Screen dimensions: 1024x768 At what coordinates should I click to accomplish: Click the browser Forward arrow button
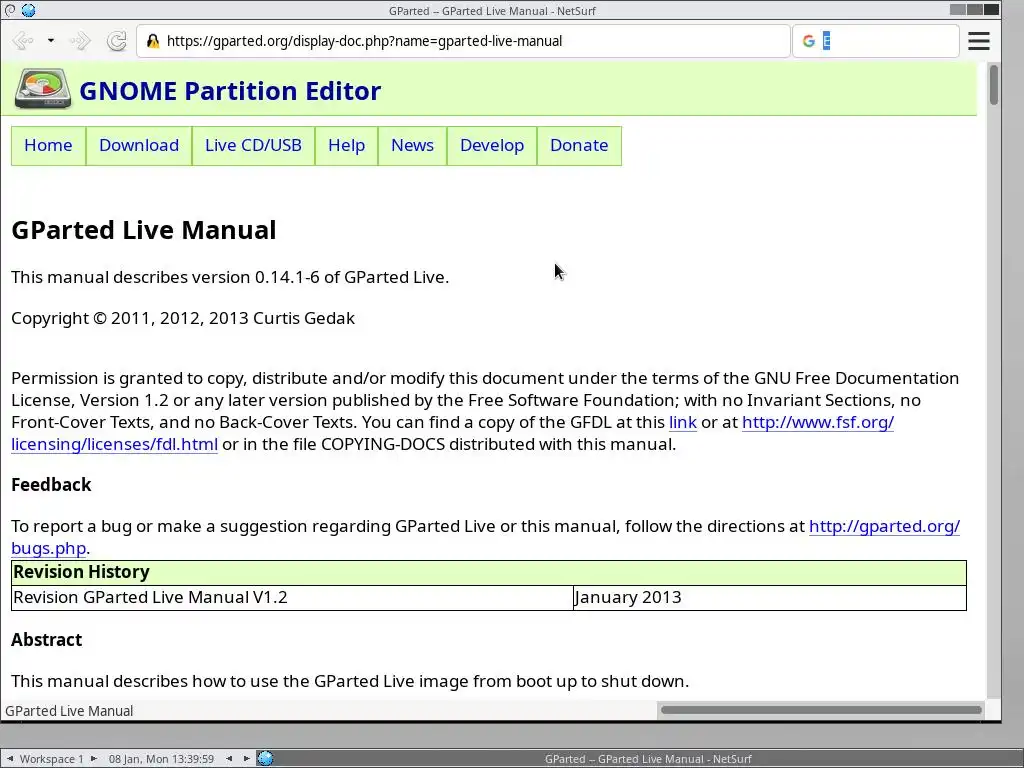coord(80,40)
